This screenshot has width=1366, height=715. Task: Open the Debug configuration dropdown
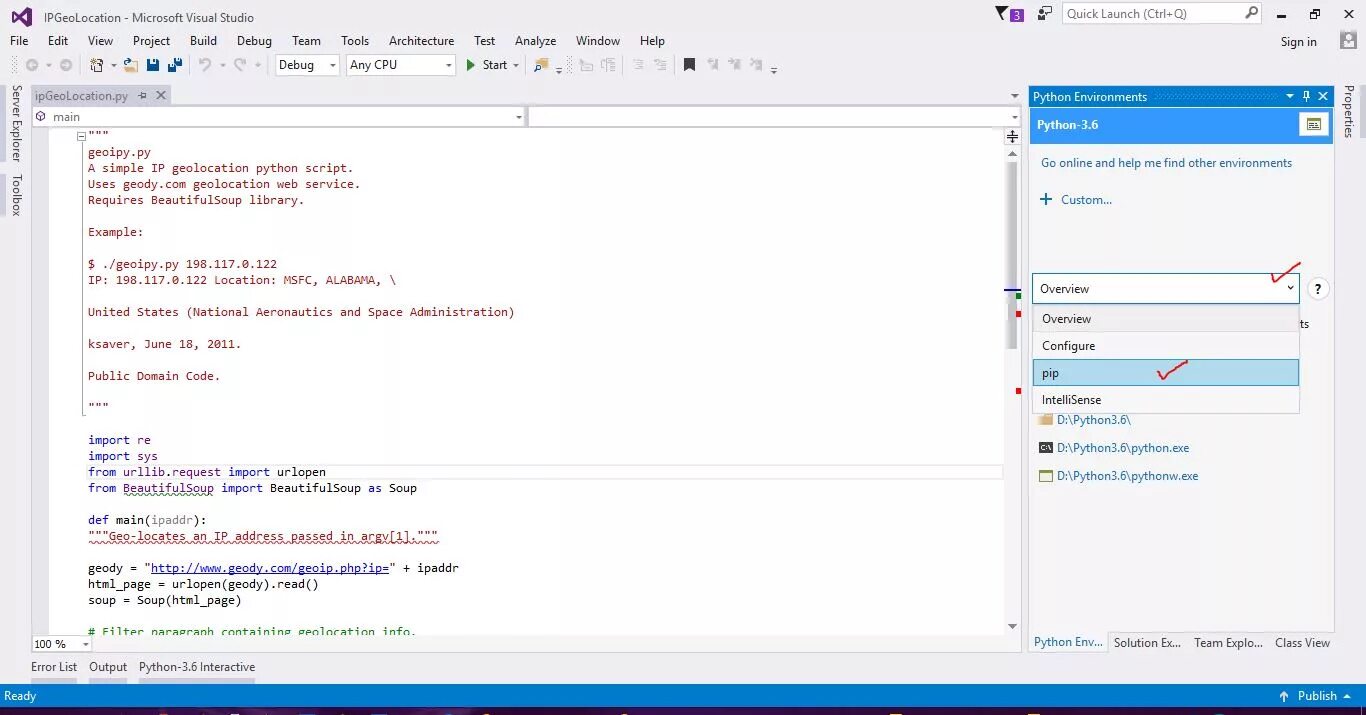pos(331,65)
